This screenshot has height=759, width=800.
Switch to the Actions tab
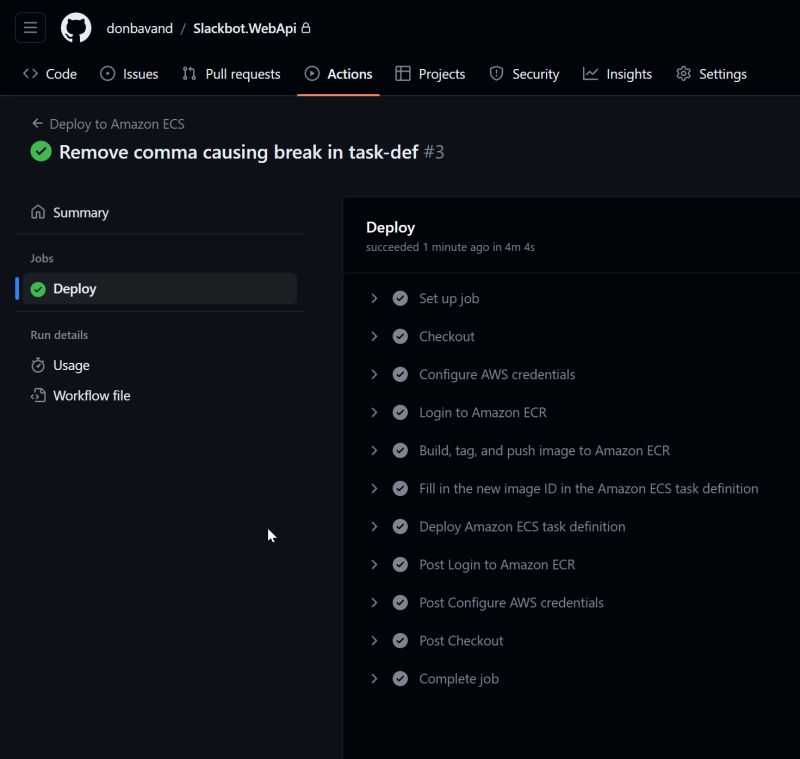tap(338, 73)
